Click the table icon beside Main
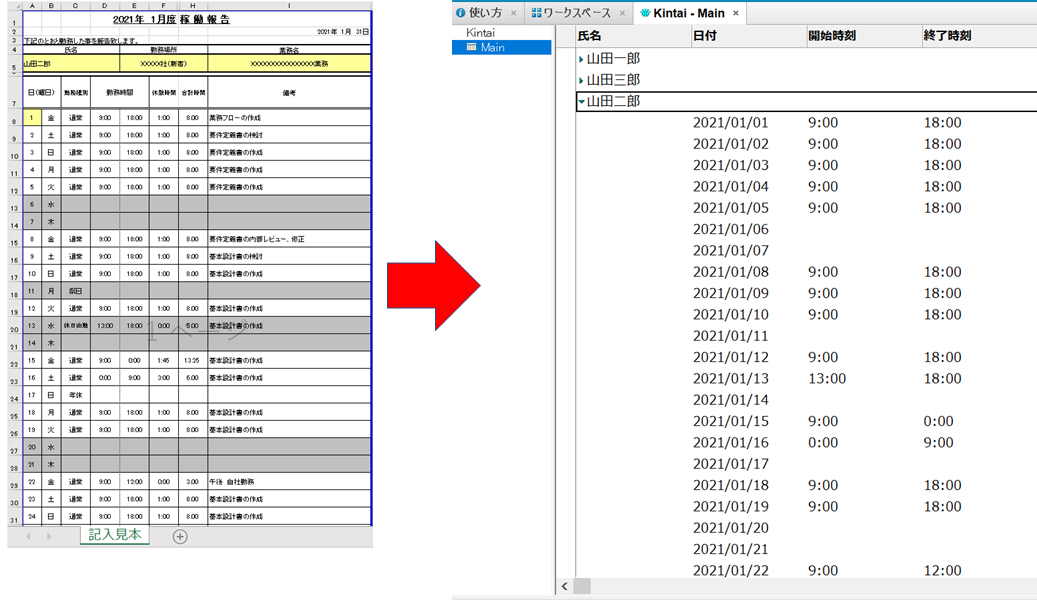 tap(472, 48)
